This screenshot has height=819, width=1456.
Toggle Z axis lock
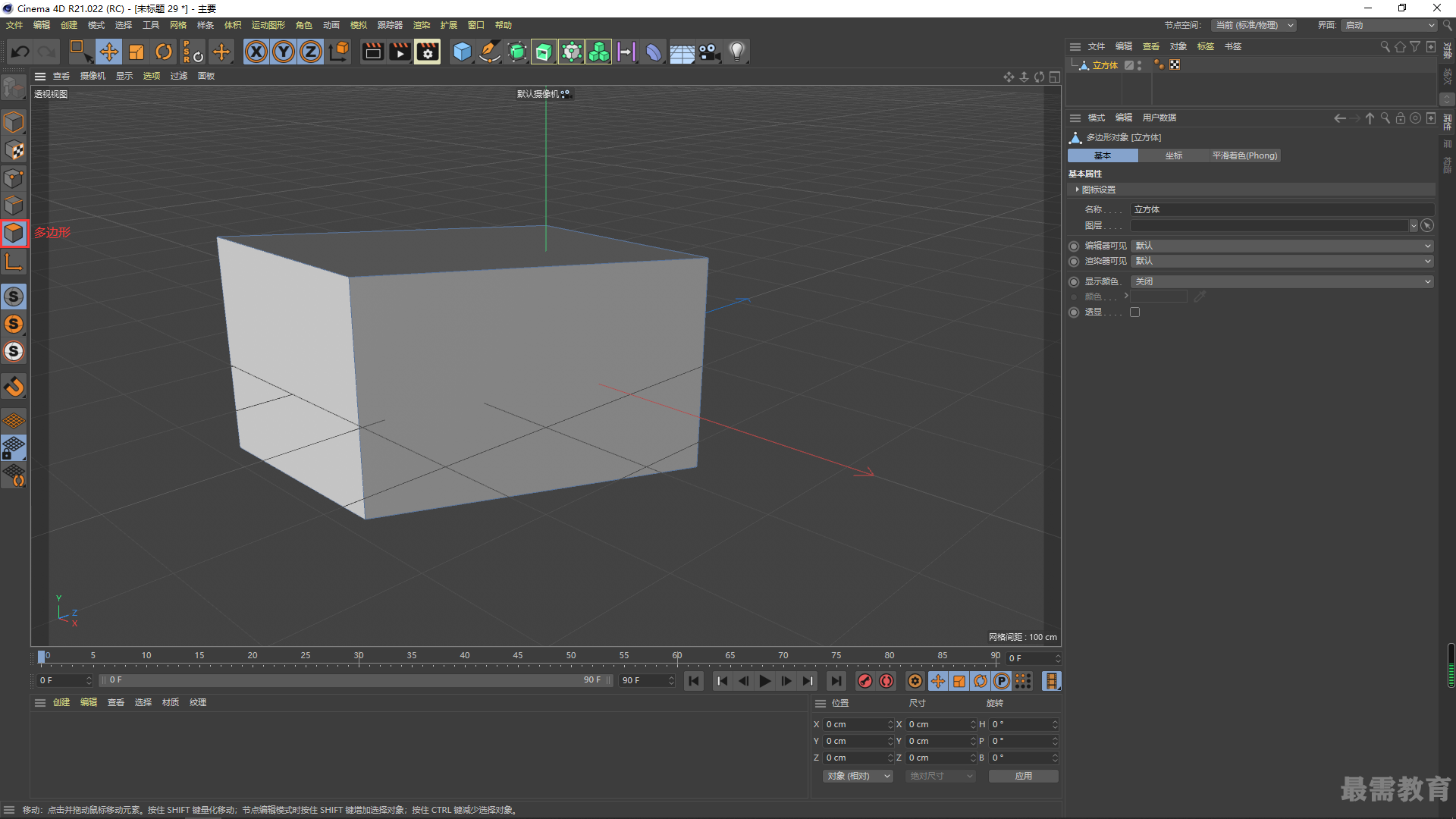click(x=311, y=52)
